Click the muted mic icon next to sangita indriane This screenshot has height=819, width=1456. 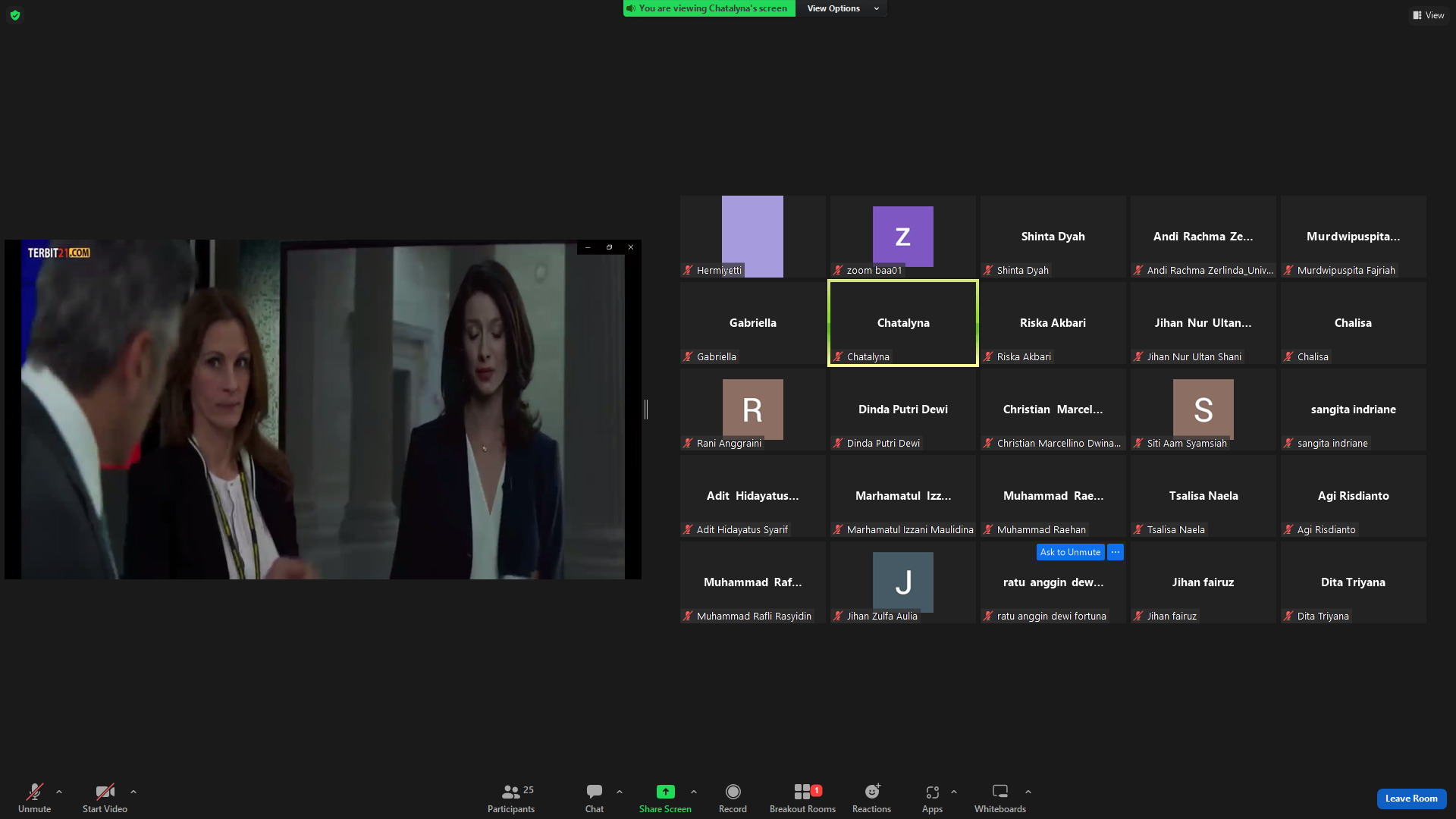[x=1288, y=443]
